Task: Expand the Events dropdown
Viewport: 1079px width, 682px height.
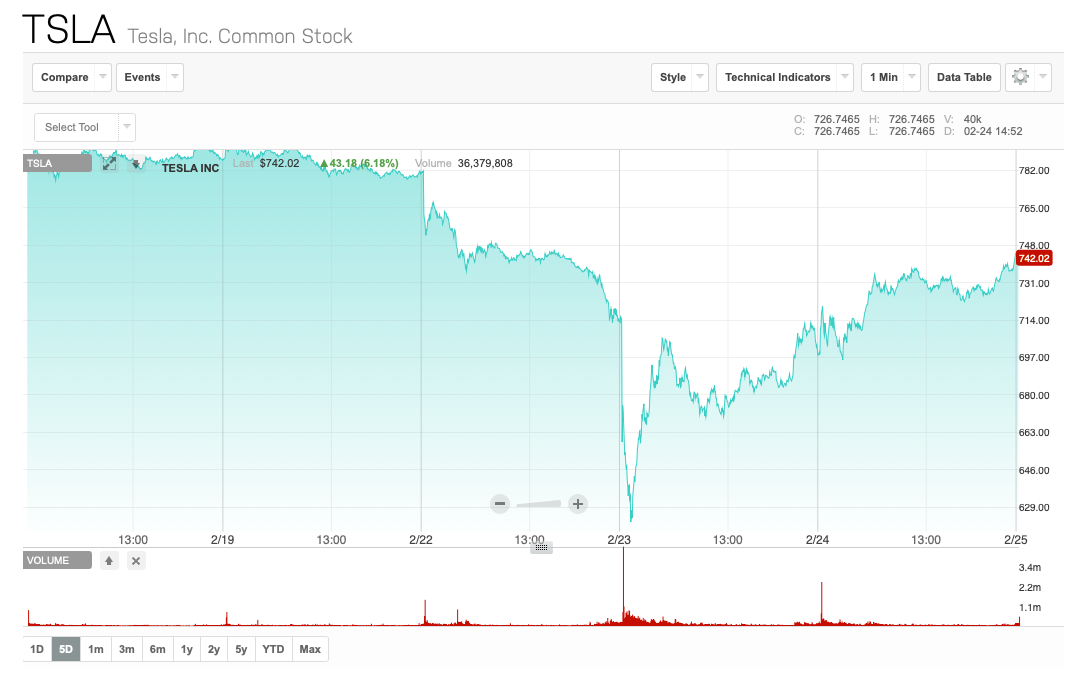Action: tap(149, 77)
